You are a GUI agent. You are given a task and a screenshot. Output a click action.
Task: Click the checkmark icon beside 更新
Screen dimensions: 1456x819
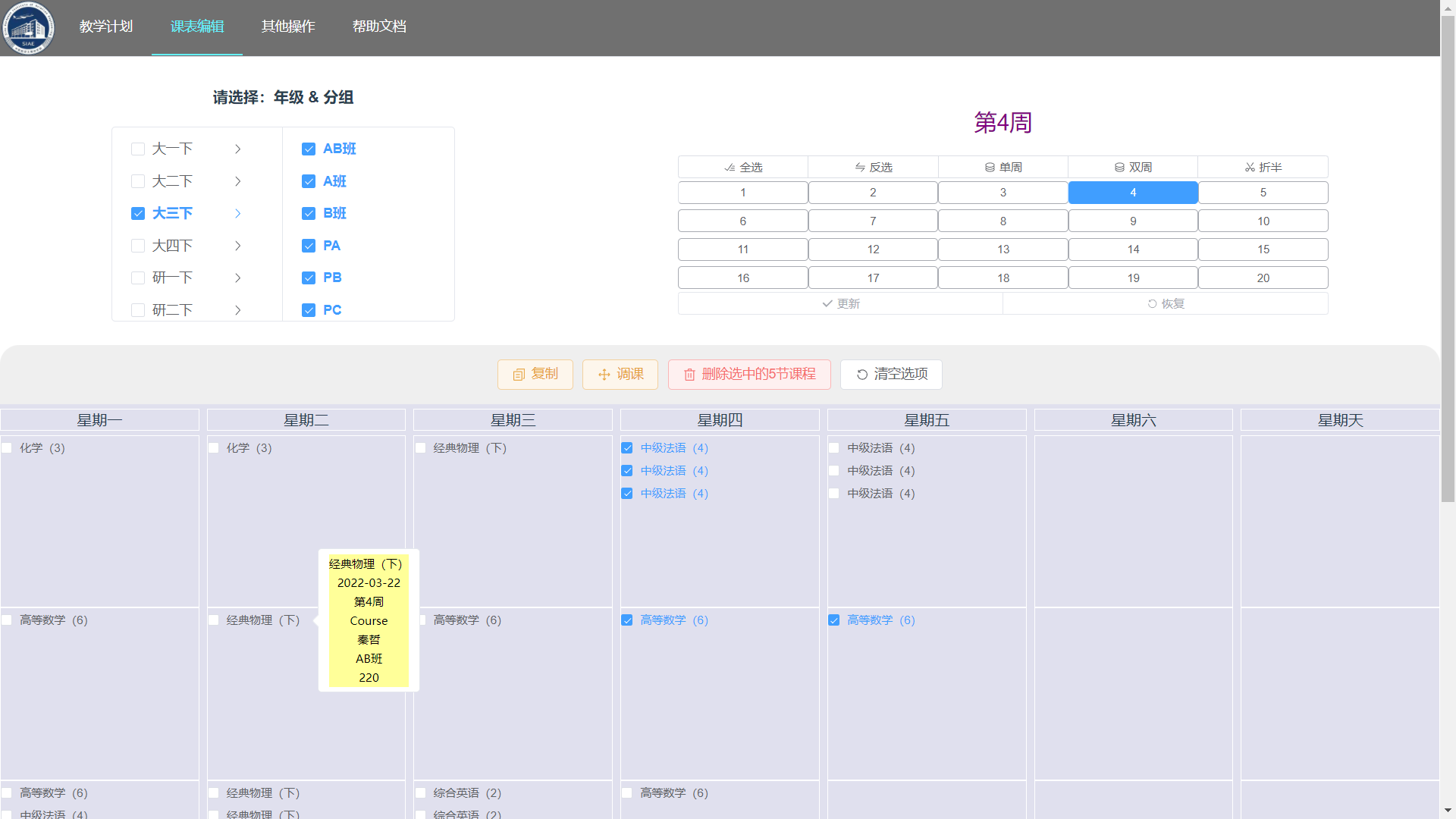click(x=827, y=303)
